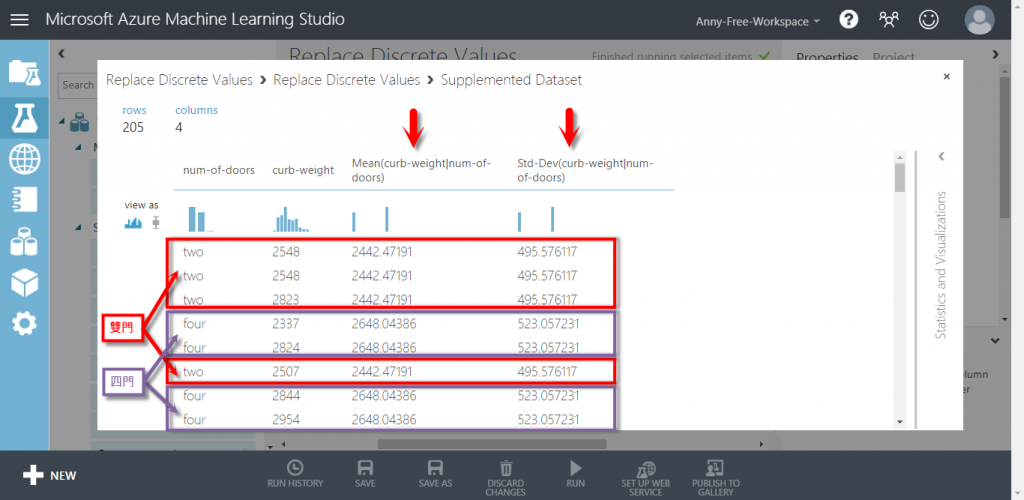Collapse the right properties pane chevron
Viewport: 1024px width, 500px height.
(995, 54)
